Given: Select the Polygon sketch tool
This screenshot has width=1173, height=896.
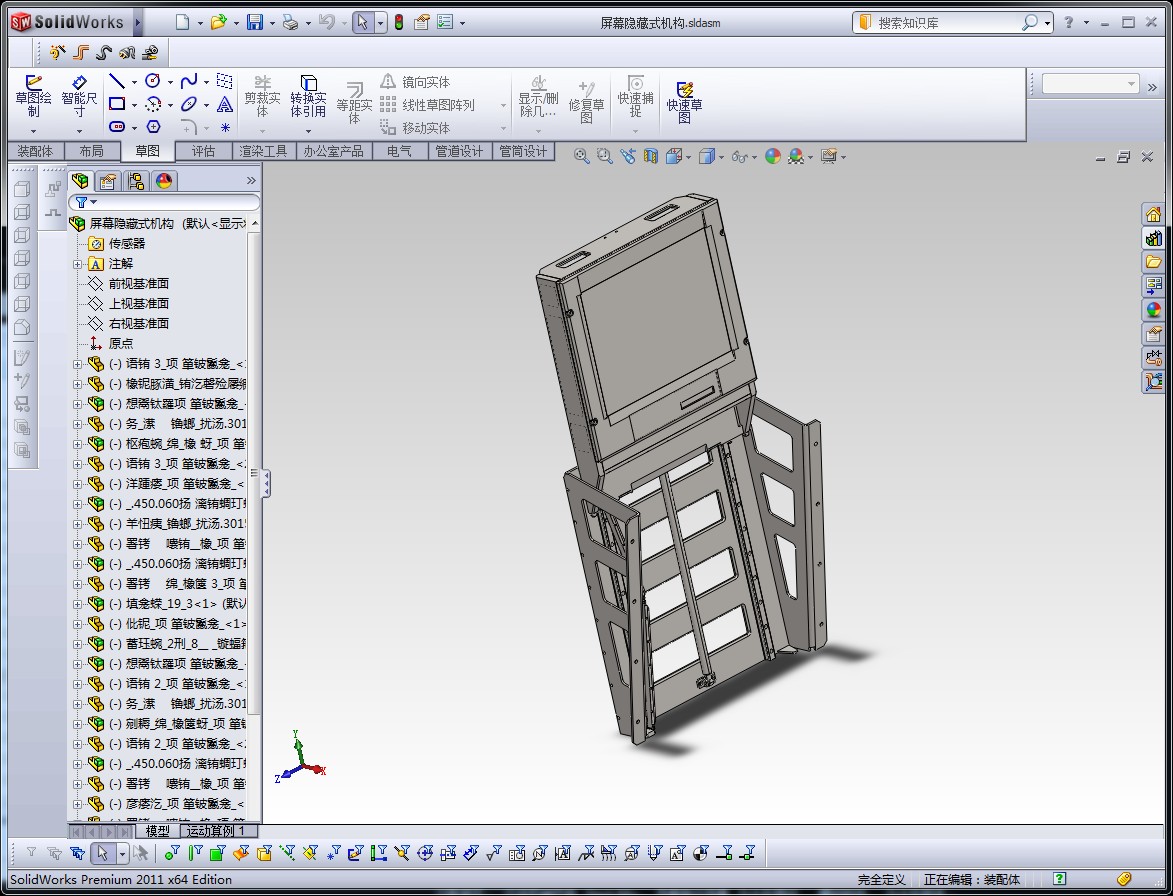Looking at the screenshot, I should (153, 126).
